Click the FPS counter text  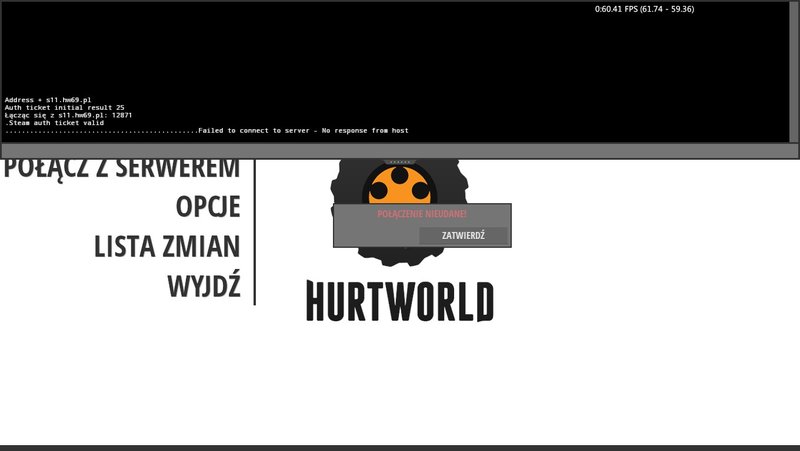tap(644, 9)
